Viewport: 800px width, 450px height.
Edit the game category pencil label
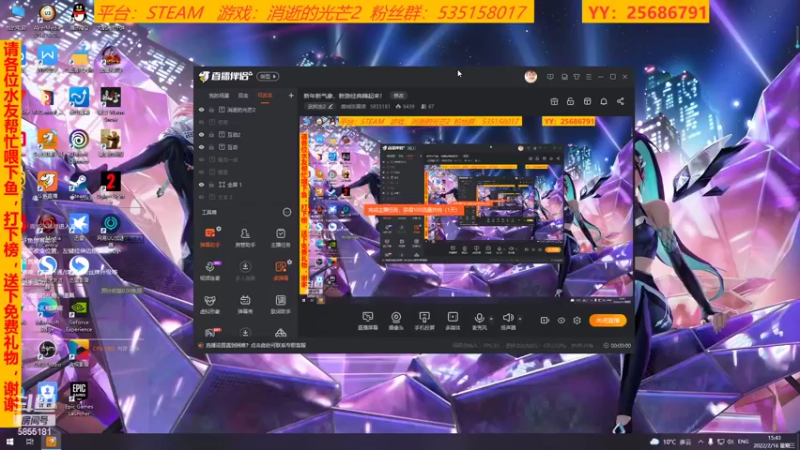320,107
